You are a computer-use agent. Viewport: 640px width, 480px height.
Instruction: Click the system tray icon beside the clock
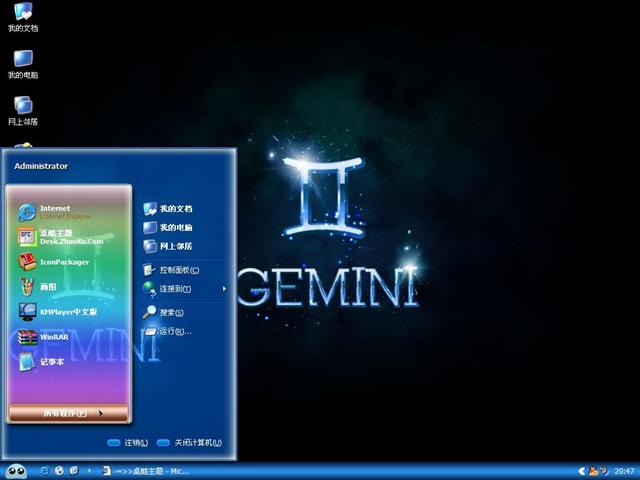(604, 471)
